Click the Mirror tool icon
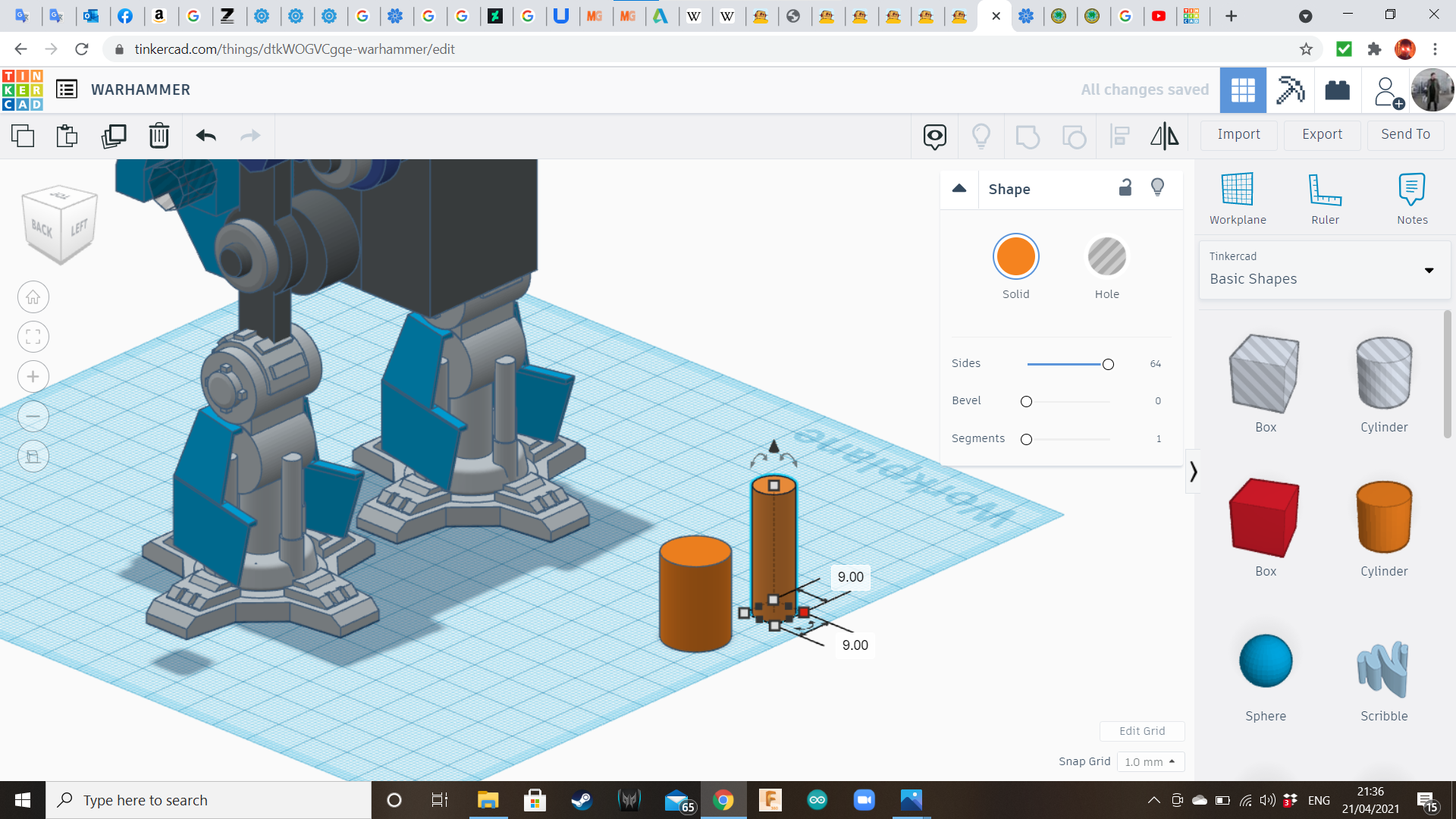Screen dimensions: 1456x819 1164,136
